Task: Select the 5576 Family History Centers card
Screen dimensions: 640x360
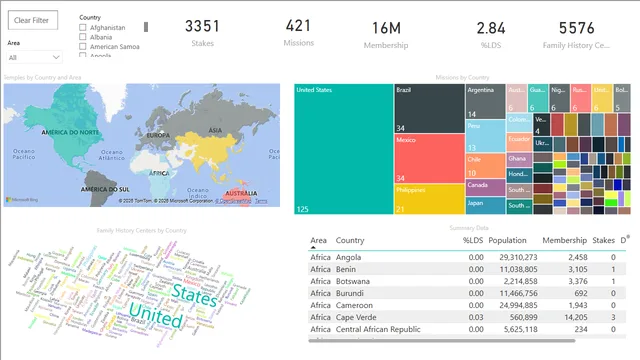Action: coord(576,35)
